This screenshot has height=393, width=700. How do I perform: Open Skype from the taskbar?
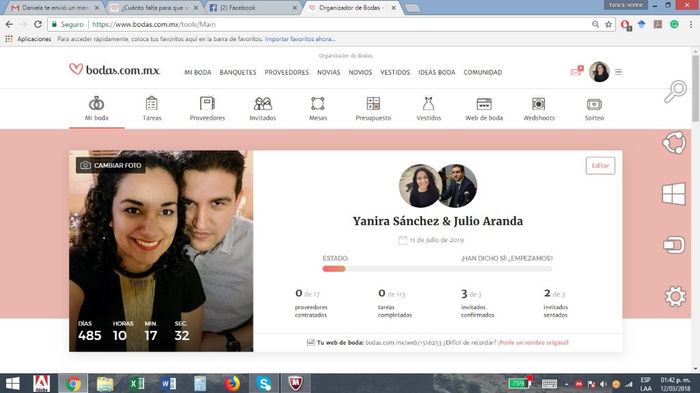264,384
